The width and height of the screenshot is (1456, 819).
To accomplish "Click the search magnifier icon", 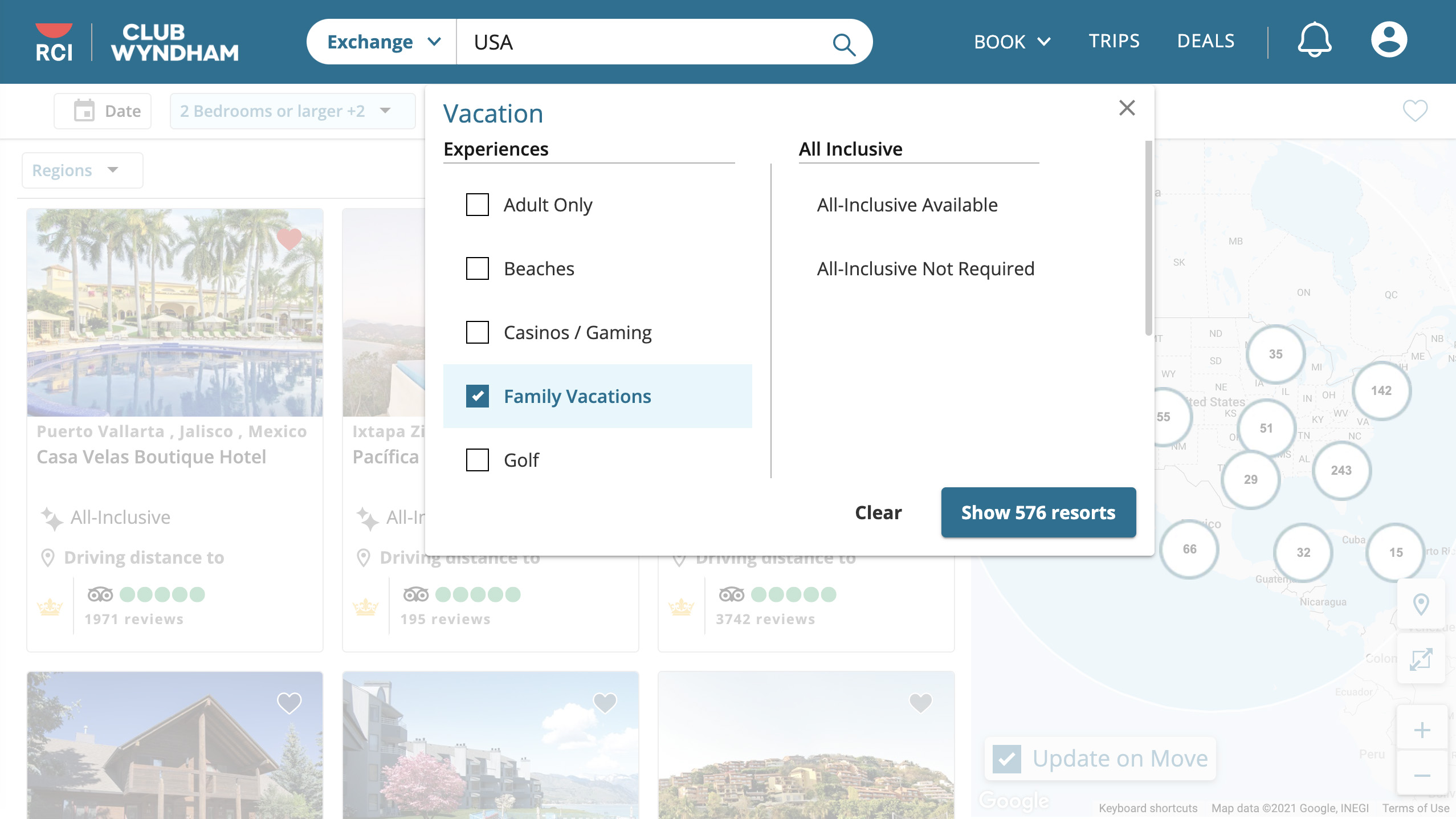I will (844, 43).
